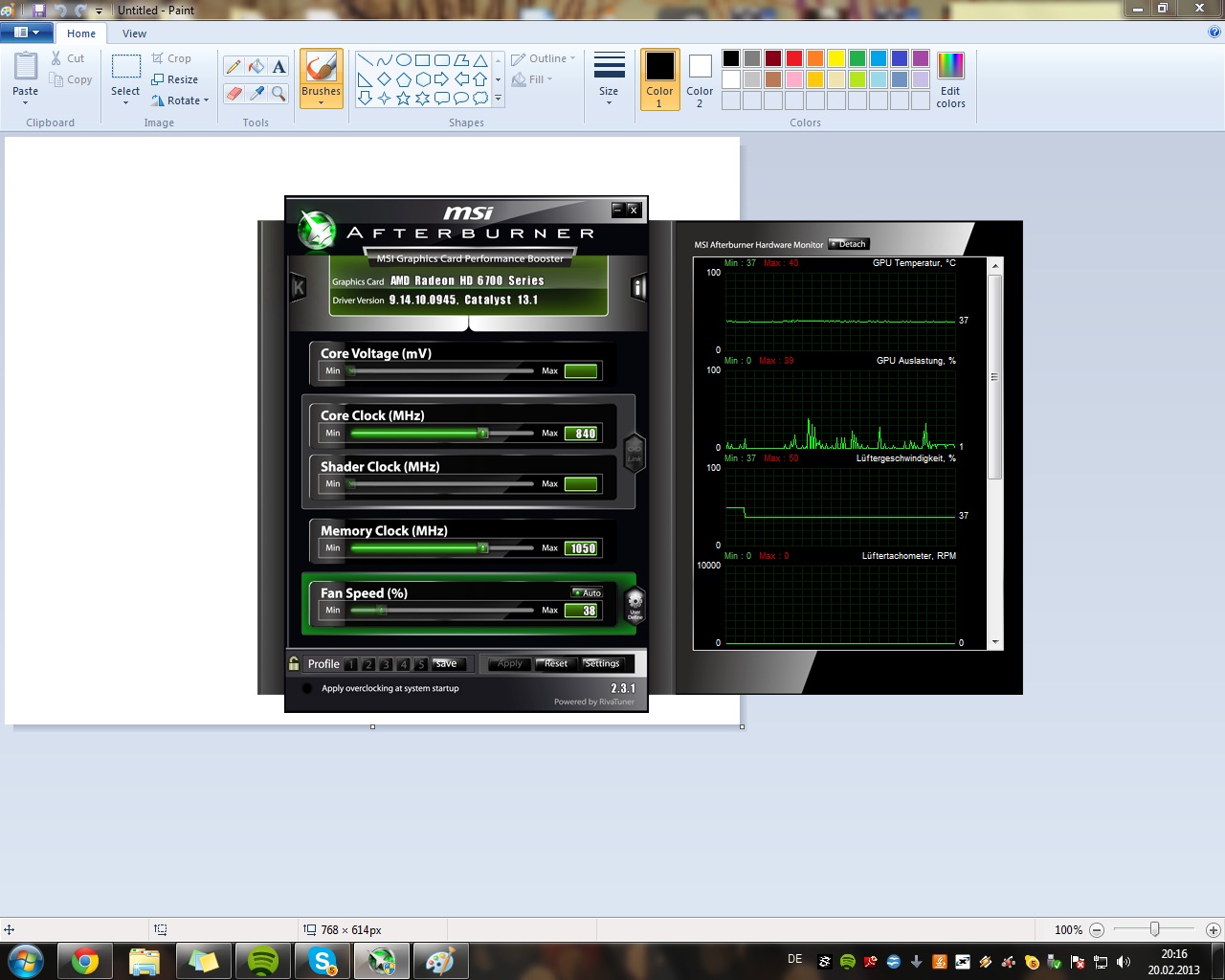Select the Text tool
Viewport: 1225px width, 980px height.
coord(278,66)
